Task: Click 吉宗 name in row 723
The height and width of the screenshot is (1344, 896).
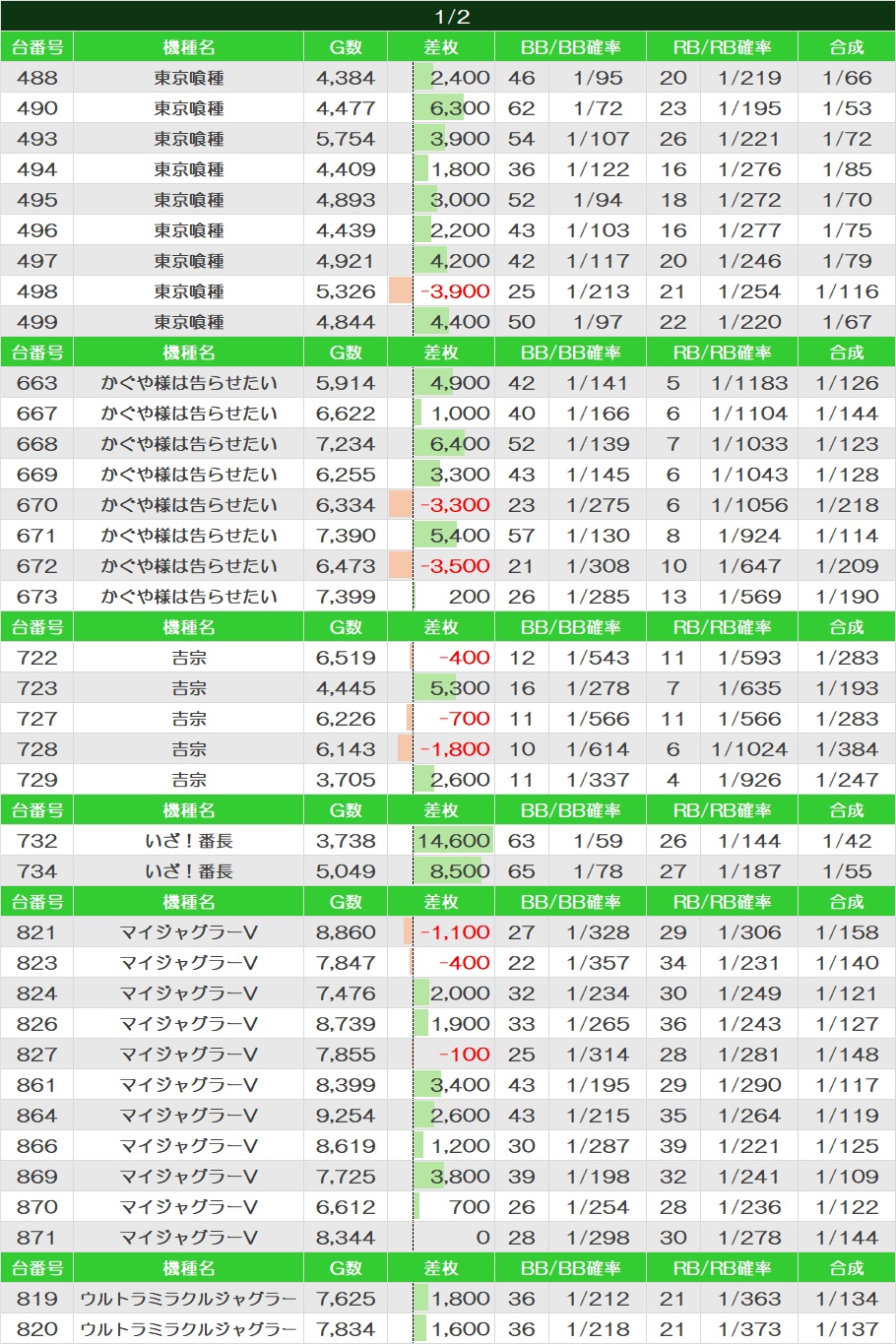Action: 189,688
